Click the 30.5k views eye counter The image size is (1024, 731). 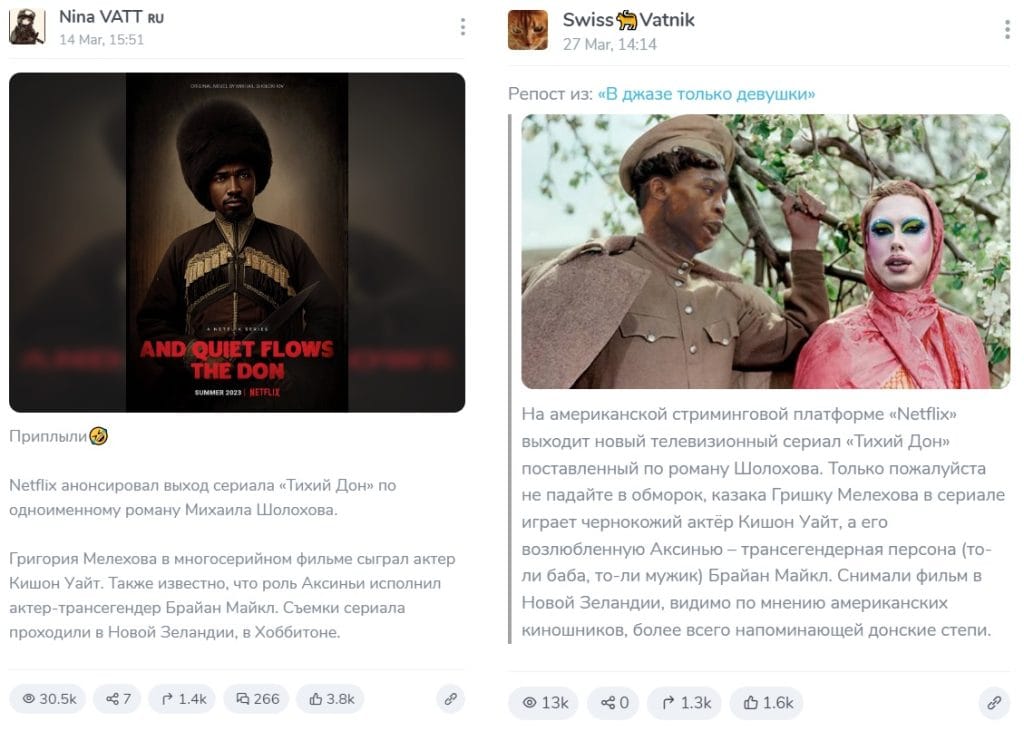48,699
